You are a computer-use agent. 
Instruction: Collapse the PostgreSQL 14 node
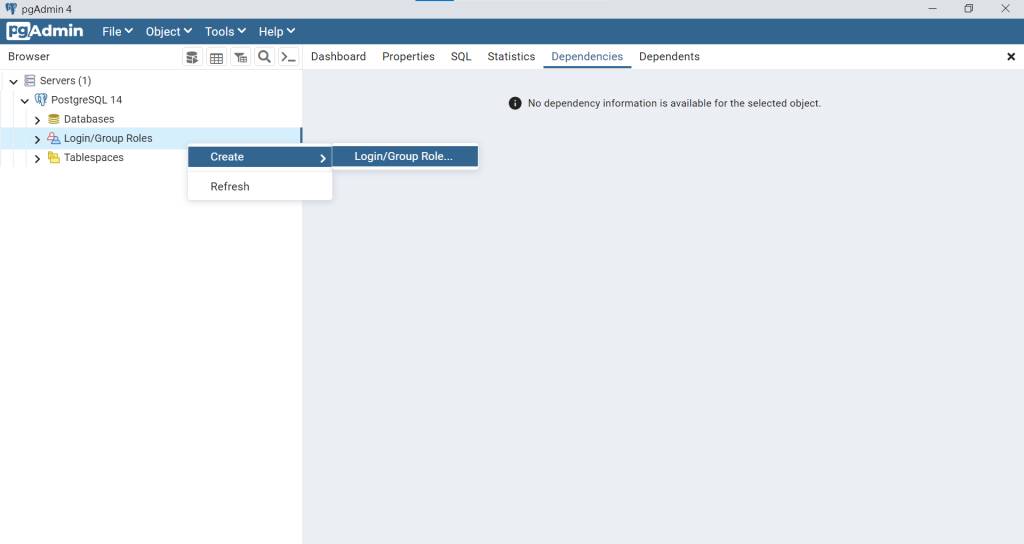25,101
